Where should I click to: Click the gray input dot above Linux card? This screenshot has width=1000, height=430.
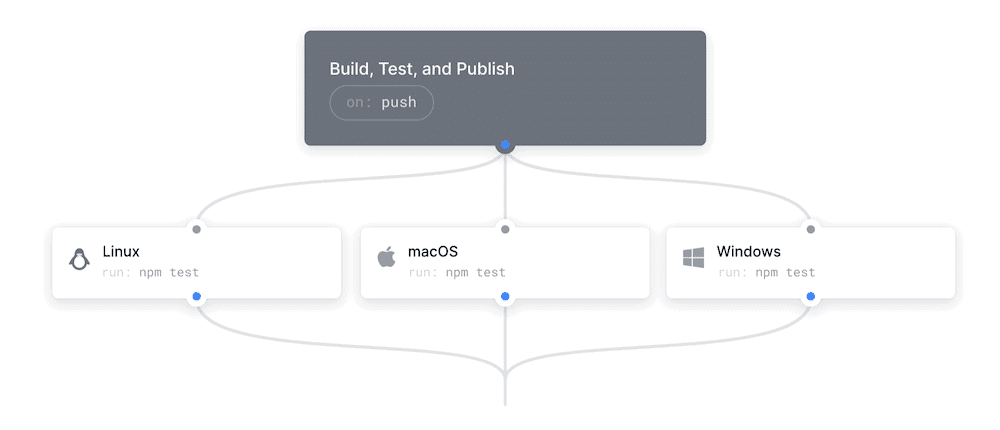point(196,229)
